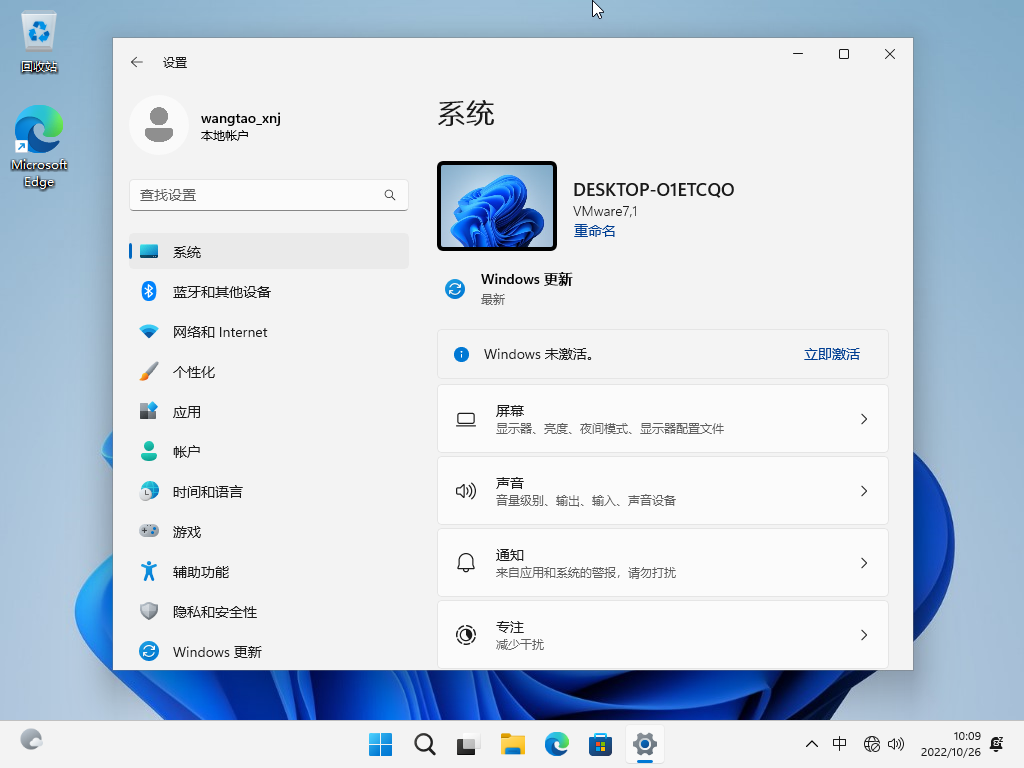Open the 通知 notification settings

coord(662,562)
